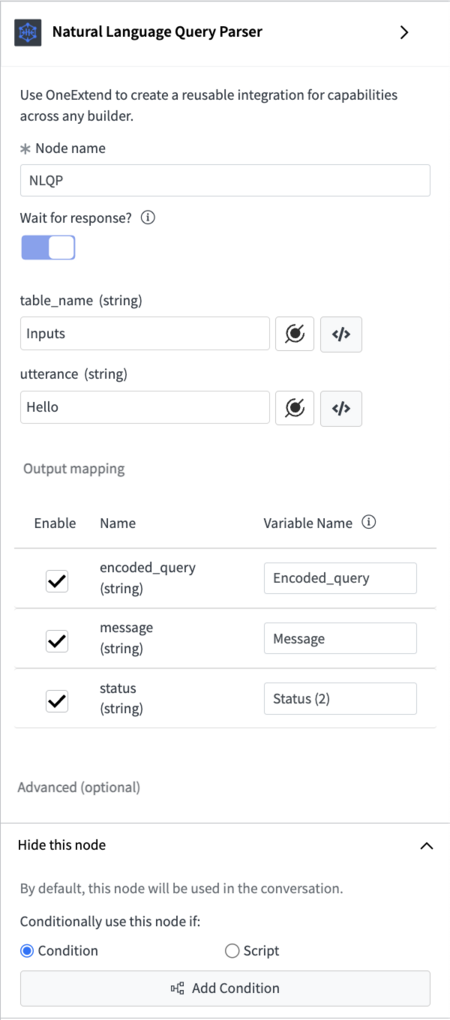Open data pill picker for utterance

pyautogui.click(x=295, y=409)
